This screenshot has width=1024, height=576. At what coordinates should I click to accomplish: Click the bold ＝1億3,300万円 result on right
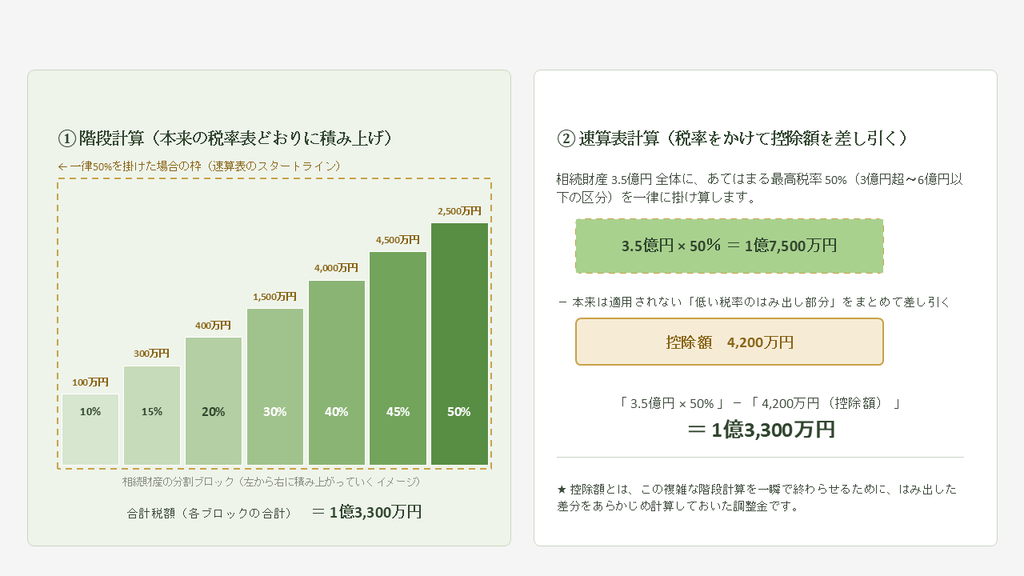[x=761, y=430]
